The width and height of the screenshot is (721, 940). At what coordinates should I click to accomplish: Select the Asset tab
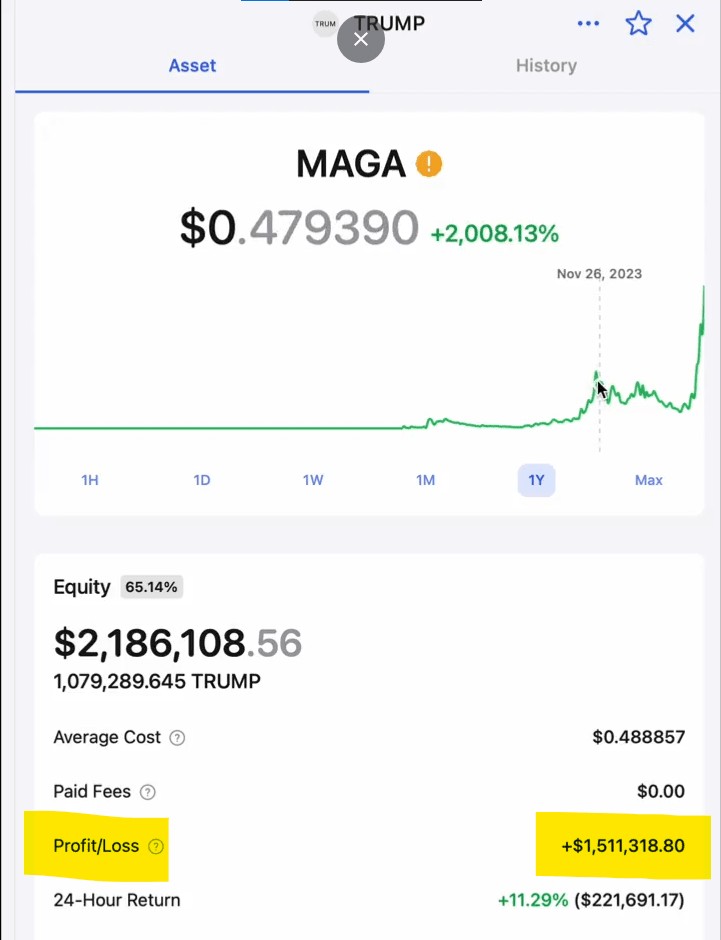pos(192,65)
